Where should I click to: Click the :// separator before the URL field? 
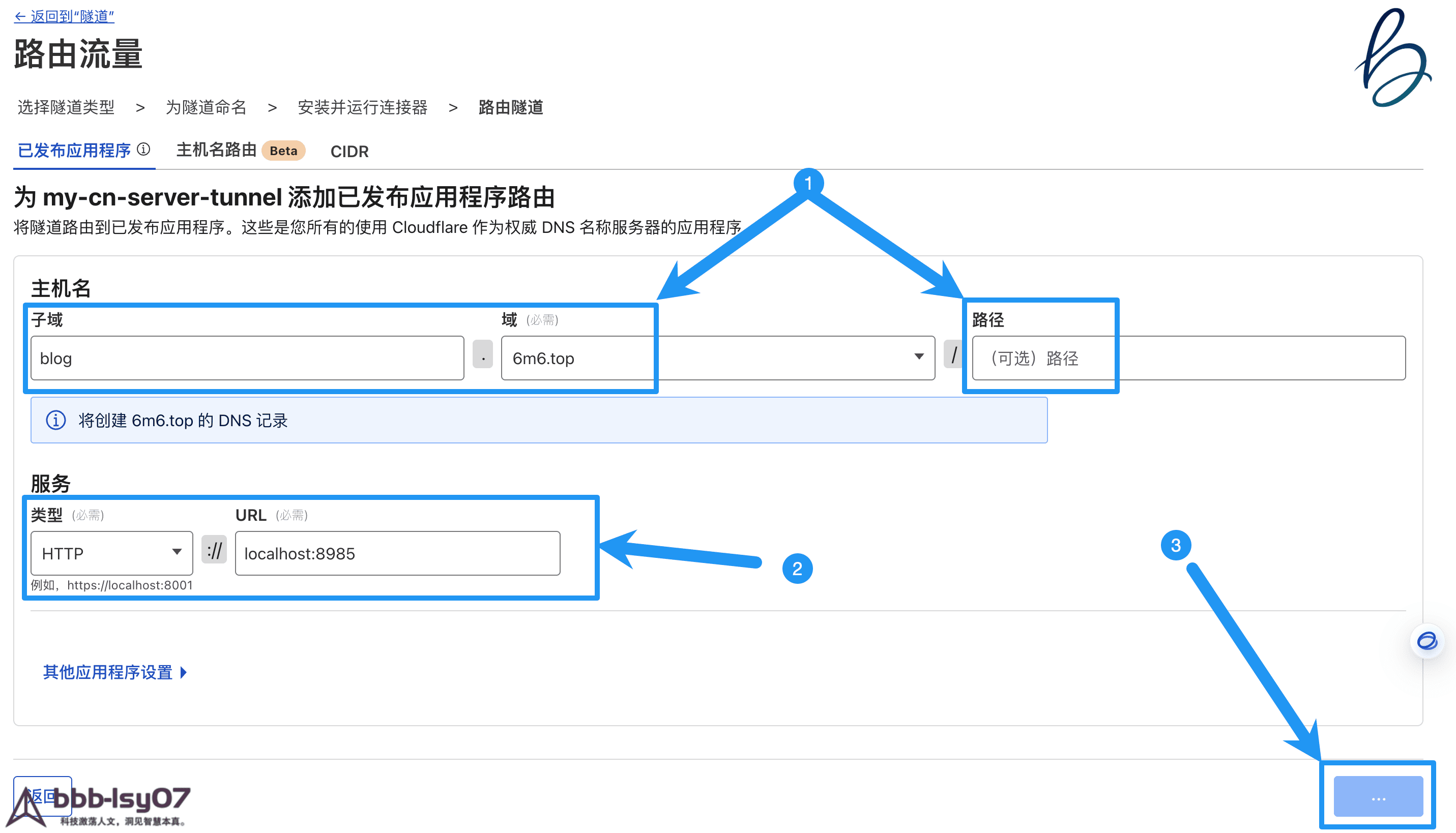click(215, 550)
